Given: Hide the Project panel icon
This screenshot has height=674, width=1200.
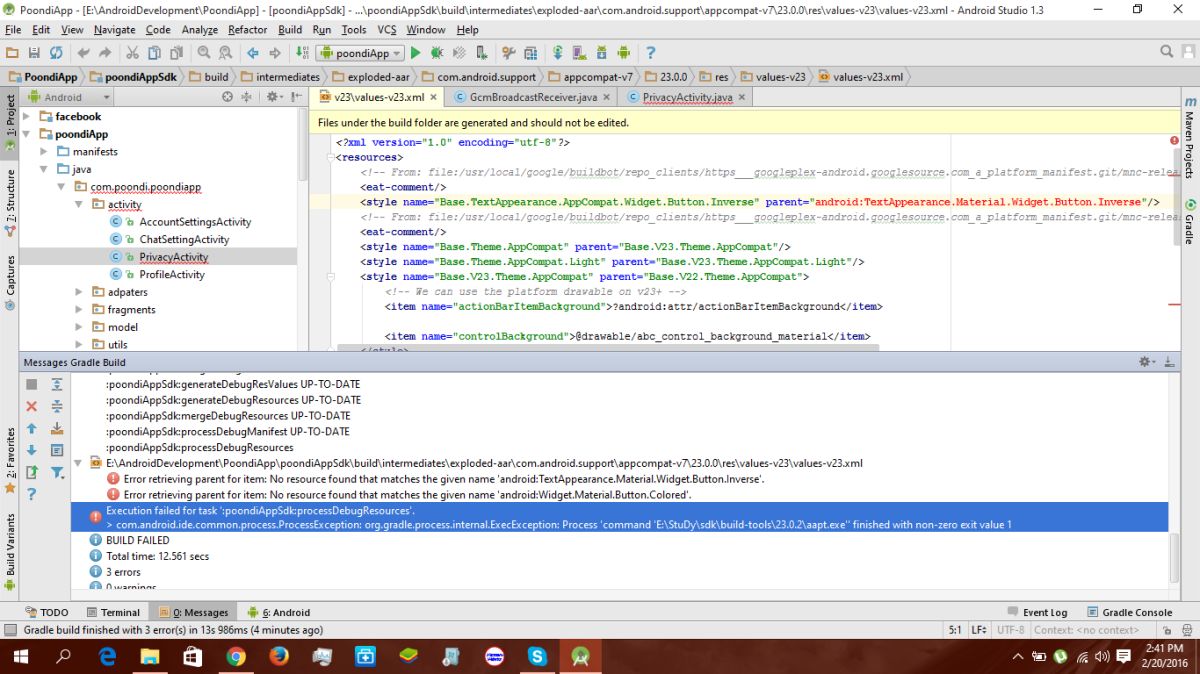Looking at the screenshot, I should pos(295,97).
